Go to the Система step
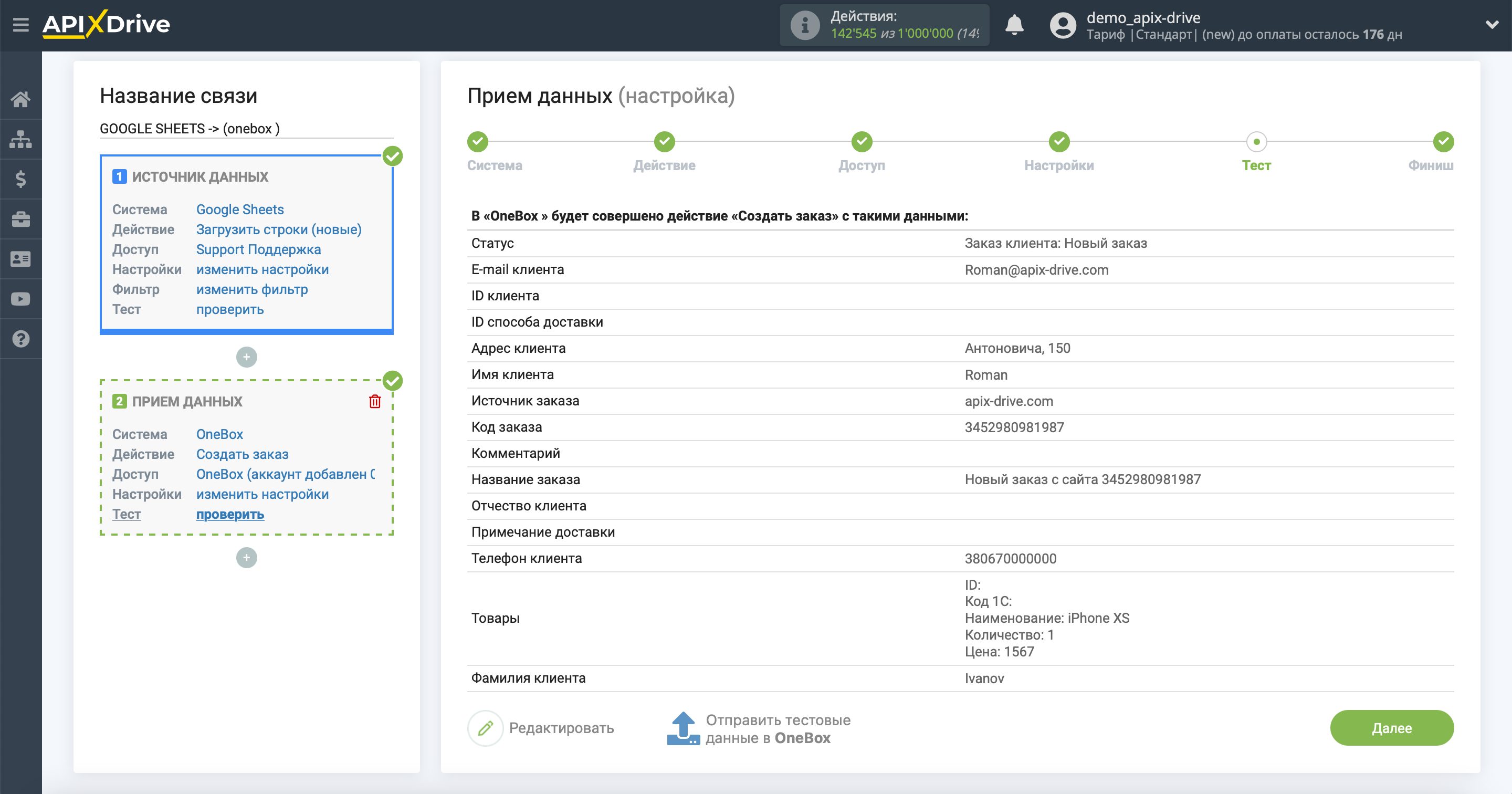 [478, 141]
